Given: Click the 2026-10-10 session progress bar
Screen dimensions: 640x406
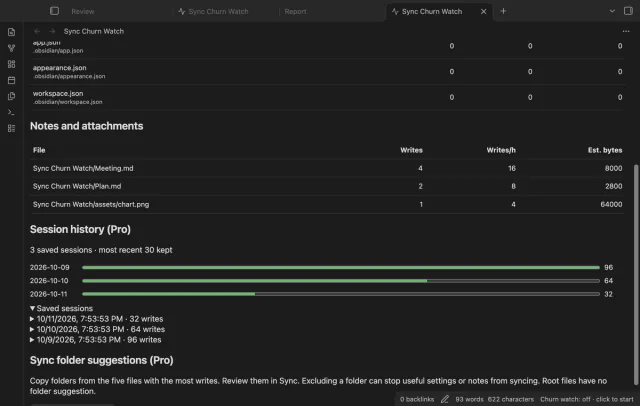Looking at the screenshot, I should pyautogui.click(x=341, y=281).
